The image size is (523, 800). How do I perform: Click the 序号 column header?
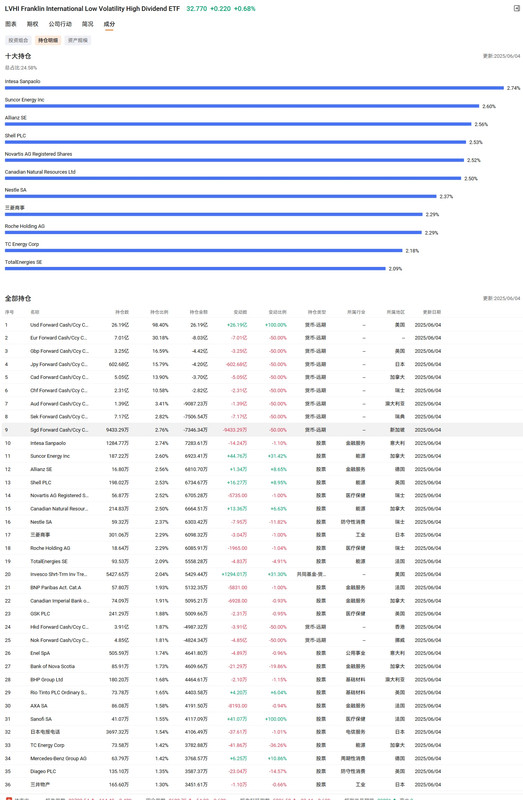(9, 312)
